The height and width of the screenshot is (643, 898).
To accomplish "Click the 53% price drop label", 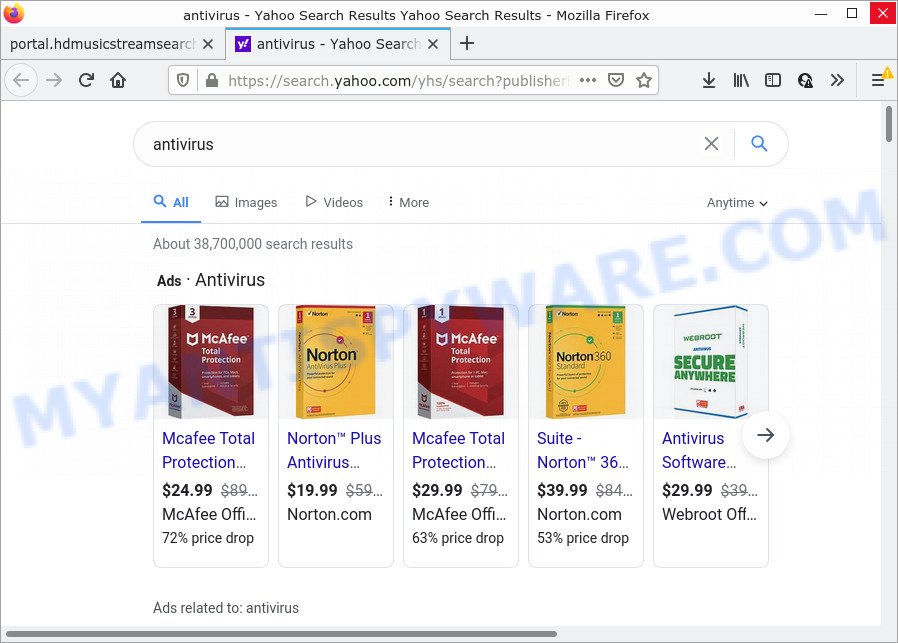I will (583, 538).
